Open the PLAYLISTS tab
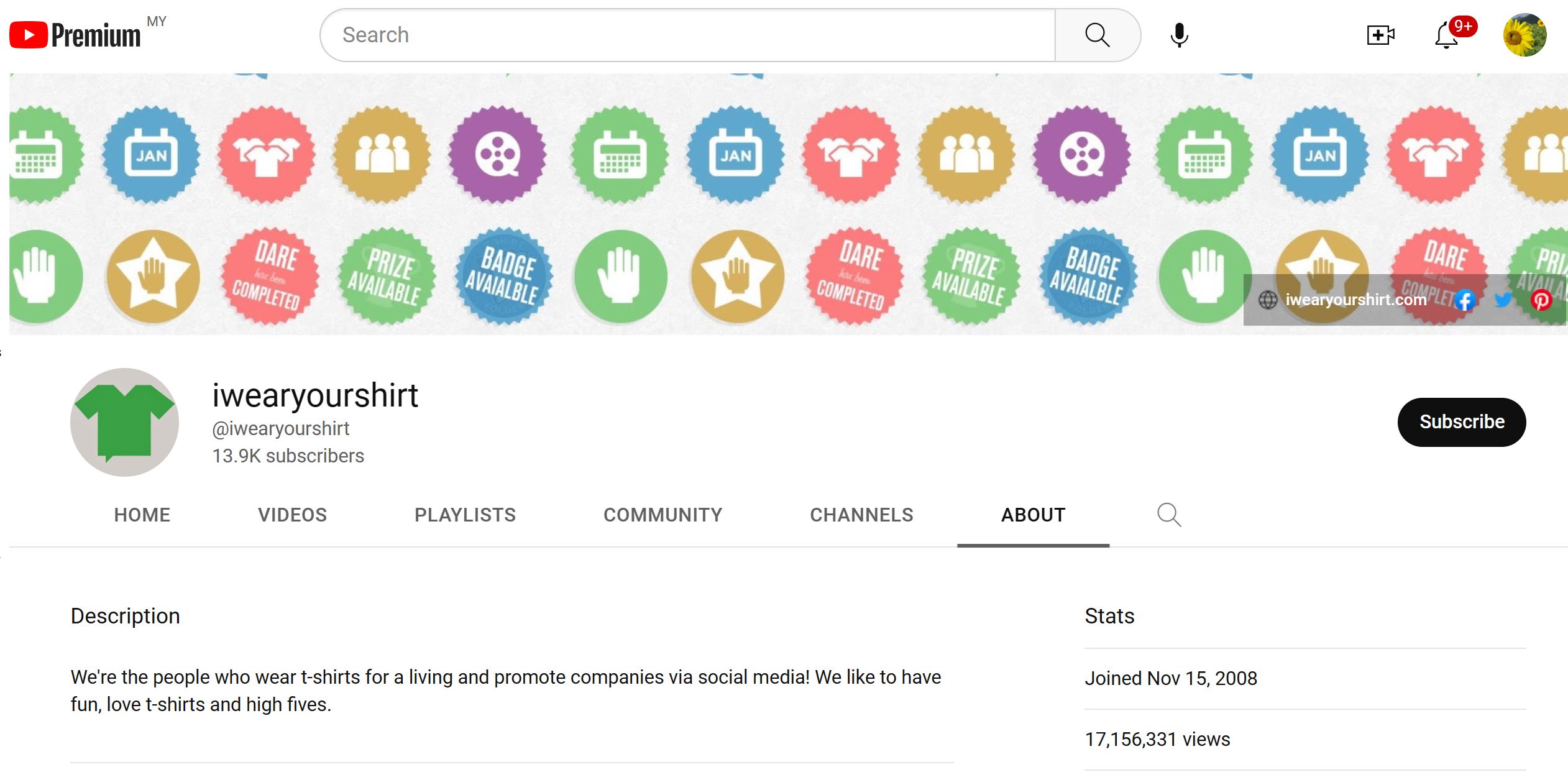Viewport: 1568px width, 772px height. click(x=465, y=515)
